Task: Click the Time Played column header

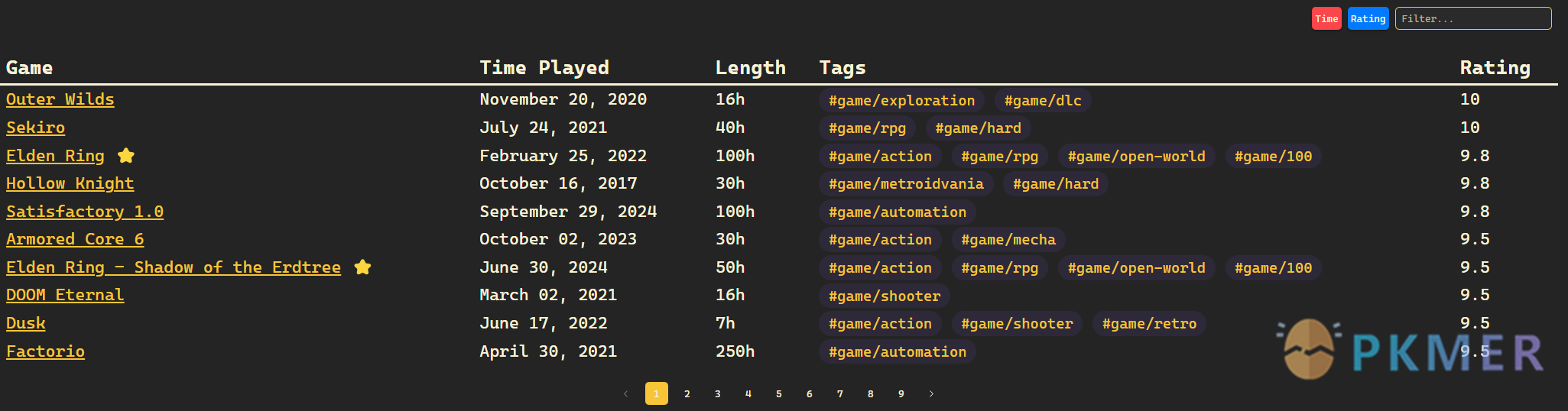Action: point(544,68)
